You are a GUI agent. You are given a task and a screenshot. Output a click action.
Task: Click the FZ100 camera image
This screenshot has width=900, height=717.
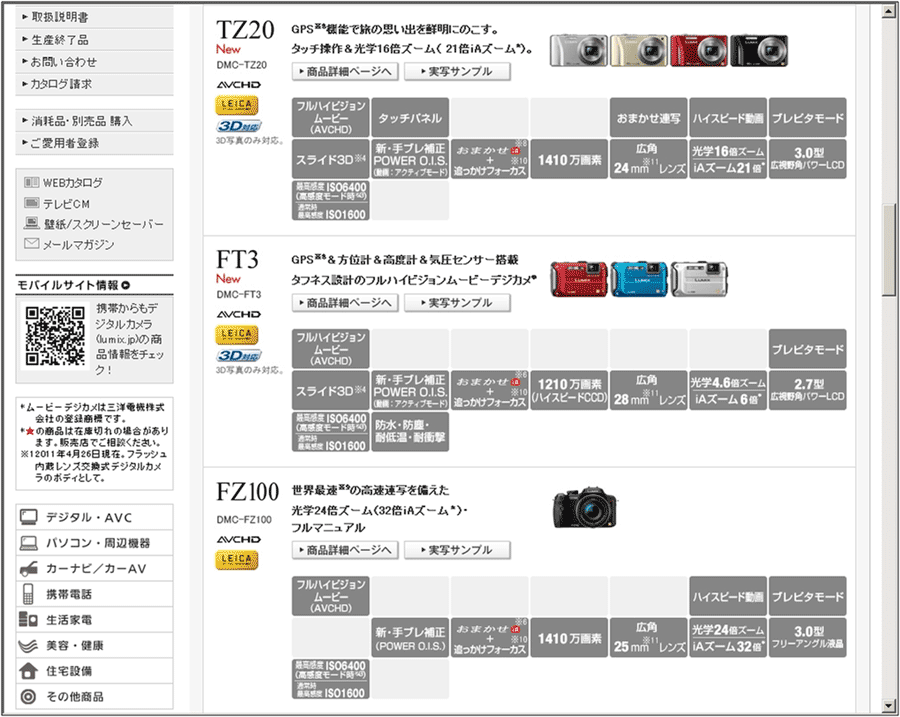pos(585,507)
